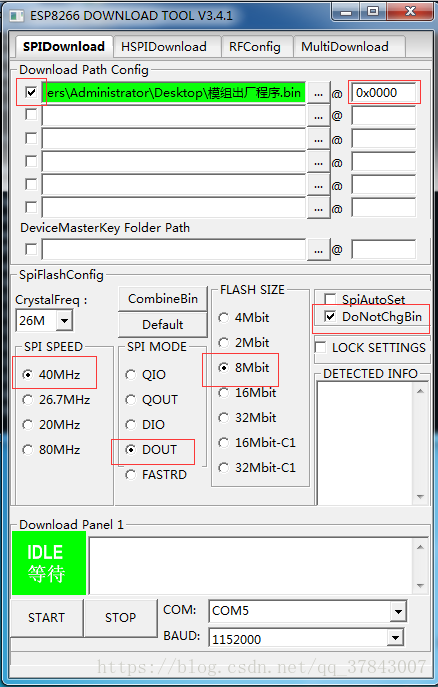The image size is (438, 687).
Task: Click the DeviceMasterKey path input field
Action: pyautogui.click(x=173, y=250)
